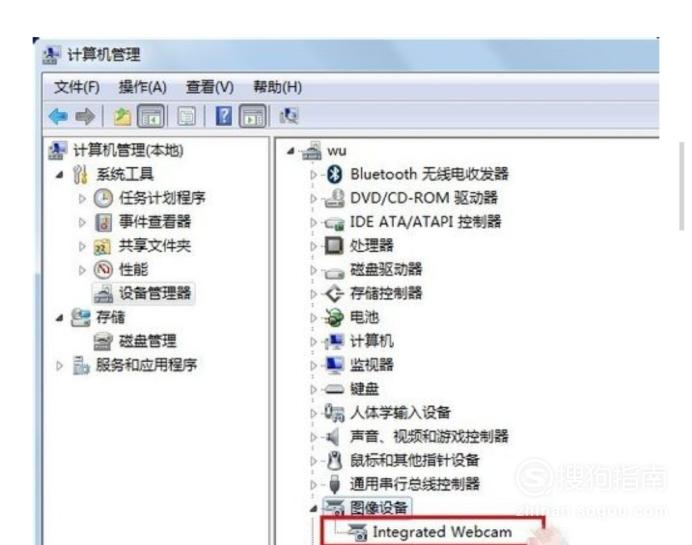Expand the DVD/CD-ROM drives category
The width and height of the screenshot is (692, 545).
(313, 199)
